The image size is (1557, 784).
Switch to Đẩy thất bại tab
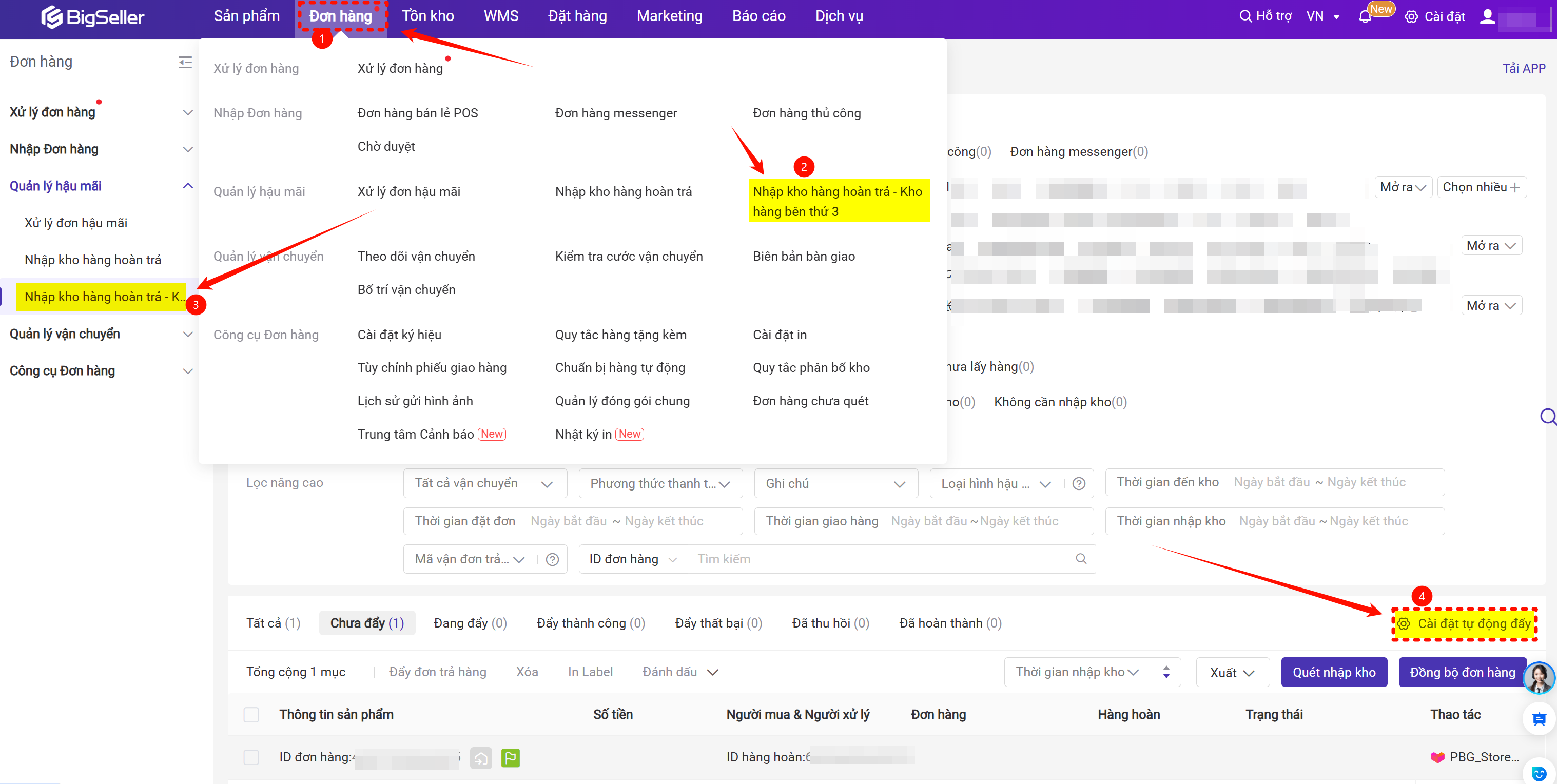[x=718, y=622]
